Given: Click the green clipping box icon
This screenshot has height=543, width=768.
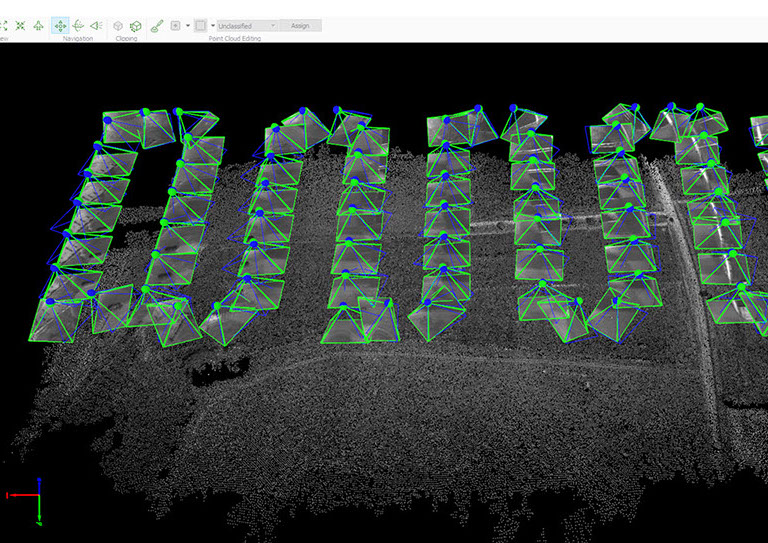Looking at the screenshot, I should click(x=135, y=25).
